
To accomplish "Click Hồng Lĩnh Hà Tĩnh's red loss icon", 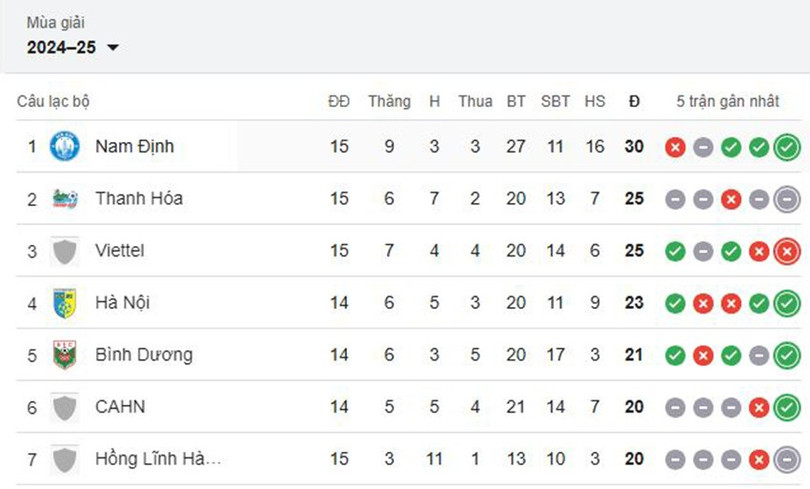I will tap(759, 459).
